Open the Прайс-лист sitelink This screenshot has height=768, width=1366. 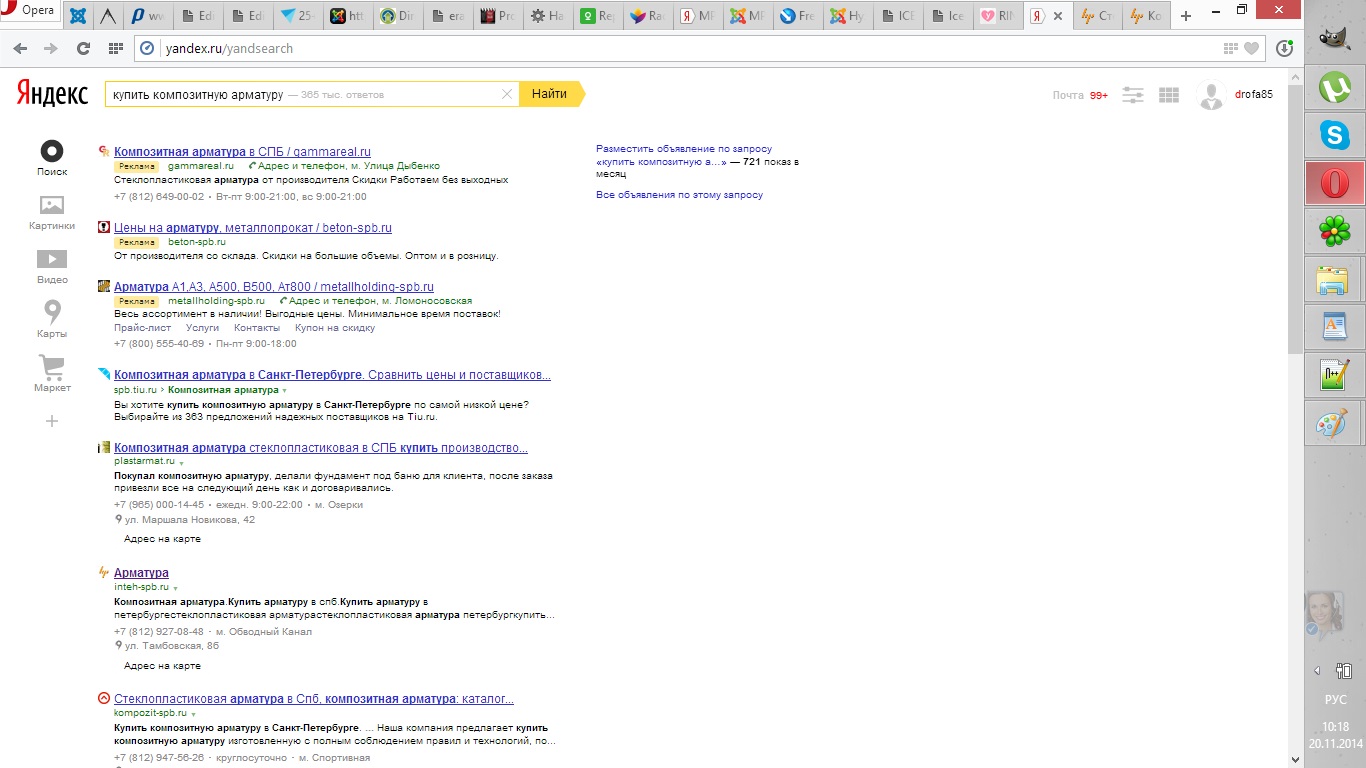tap(142, 328)
